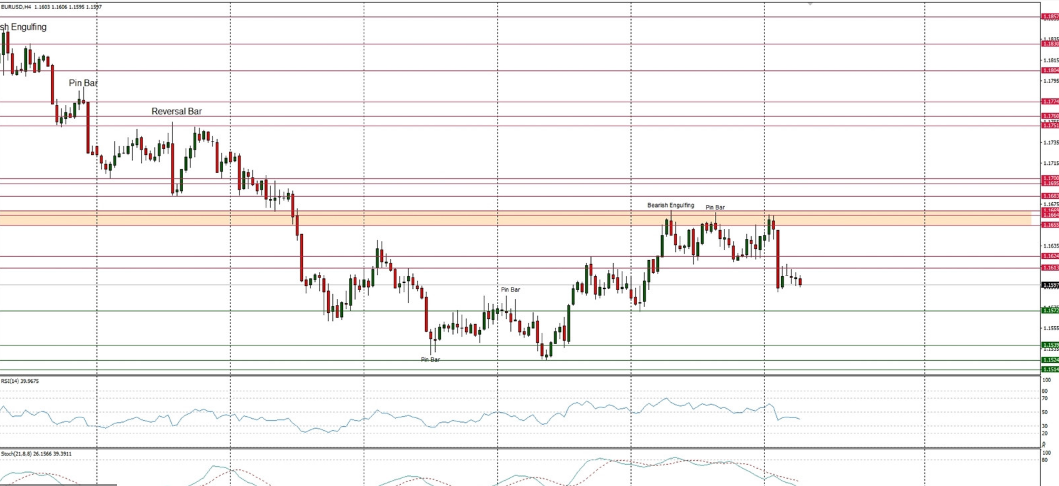
Task: Select the topmost Pin Bar label near the chart's left edge
Action: point(83,83)
